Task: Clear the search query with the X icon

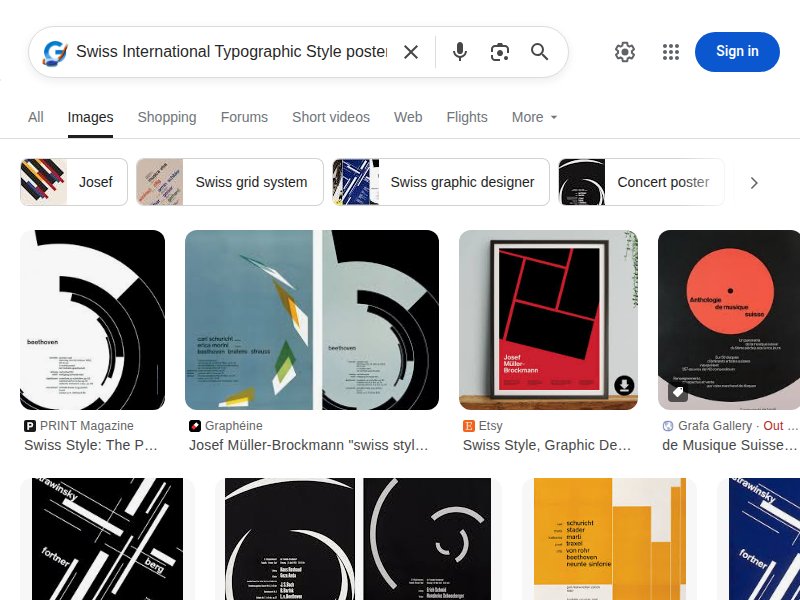Action: 411,51
